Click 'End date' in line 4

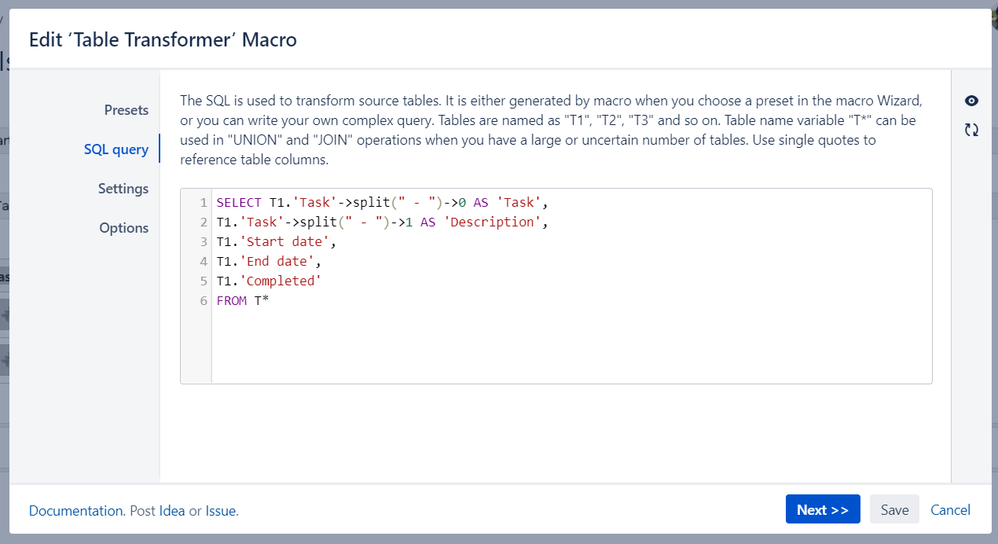click(276, 262)
